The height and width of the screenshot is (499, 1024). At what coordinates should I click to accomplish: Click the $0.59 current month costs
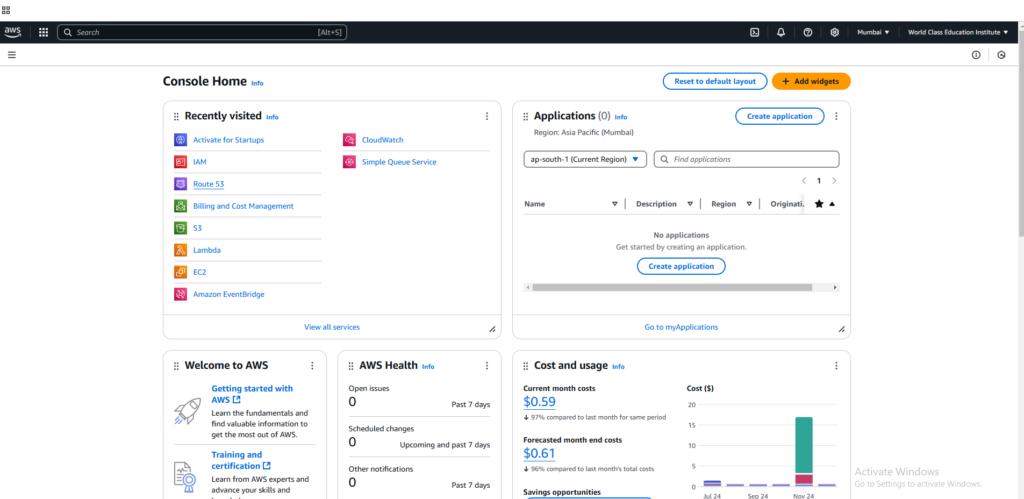(x=539, y=402)
